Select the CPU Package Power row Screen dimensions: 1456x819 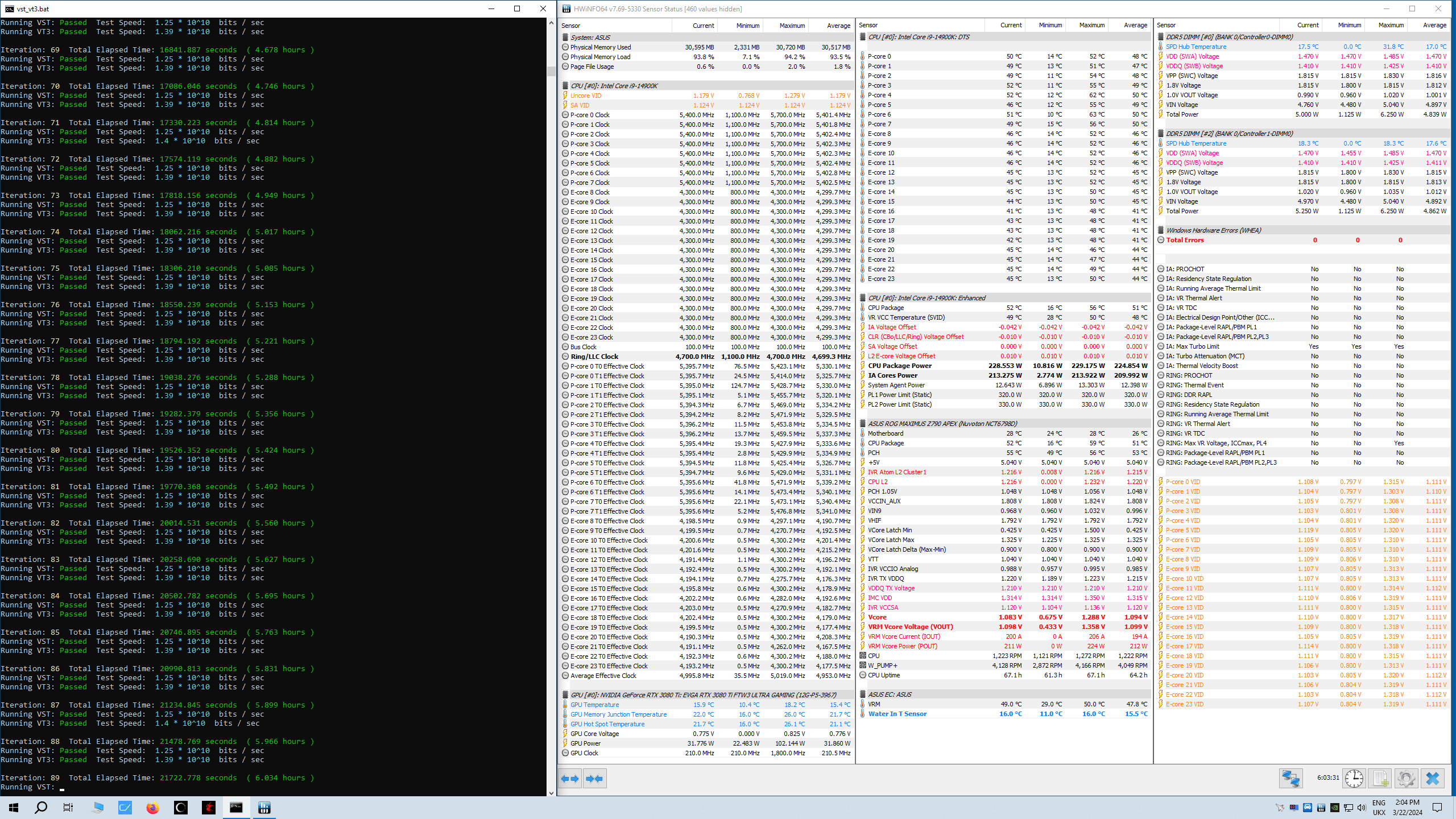tap(899, 366)
